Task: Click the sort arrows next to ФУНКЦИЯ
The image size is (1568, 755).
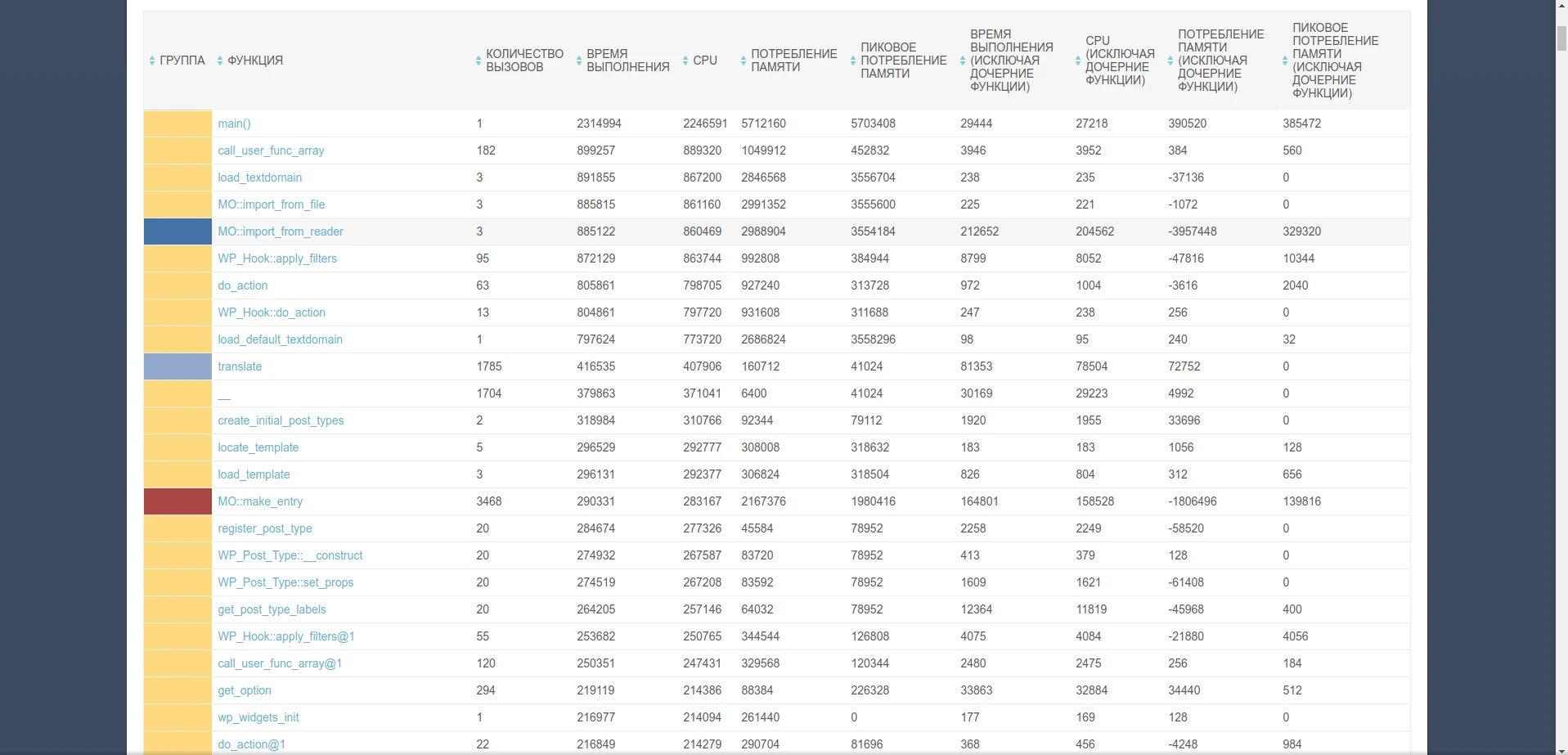Action: coord(220,61)
